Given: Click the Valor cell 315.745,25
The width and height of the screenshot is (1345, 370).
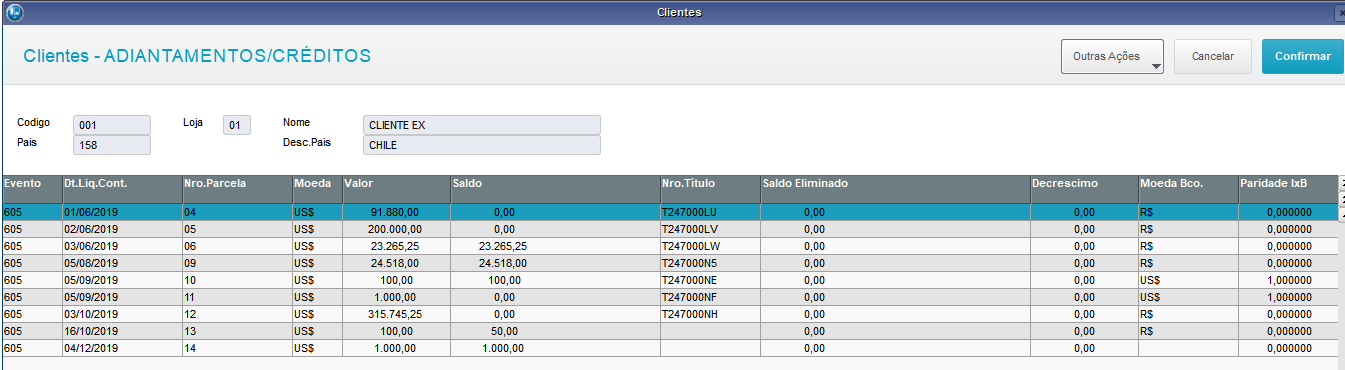Looking at the screenshot, I should pos(396,313).
